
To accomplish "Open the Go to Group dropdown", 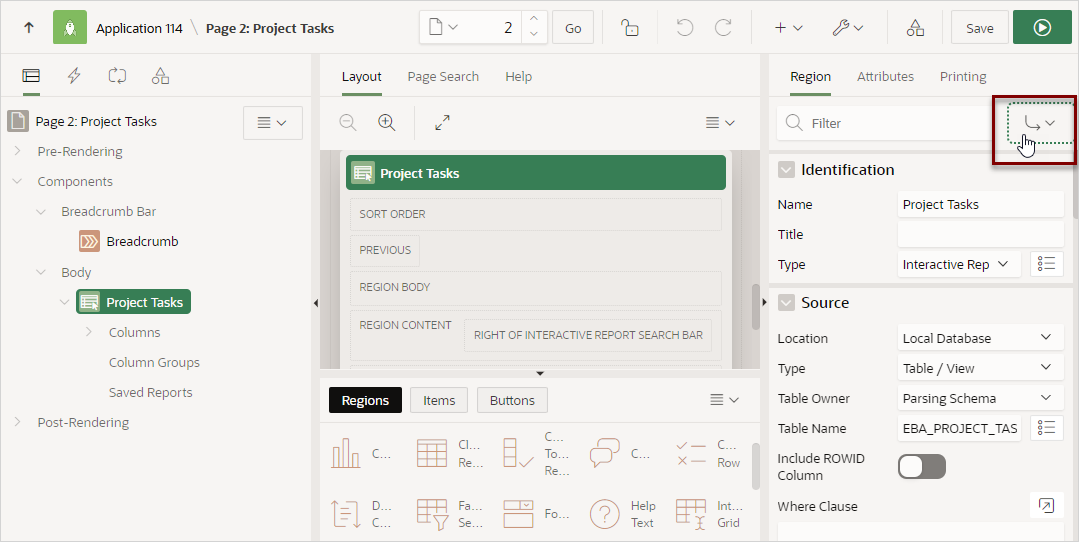I will [x=1039, y=123].
